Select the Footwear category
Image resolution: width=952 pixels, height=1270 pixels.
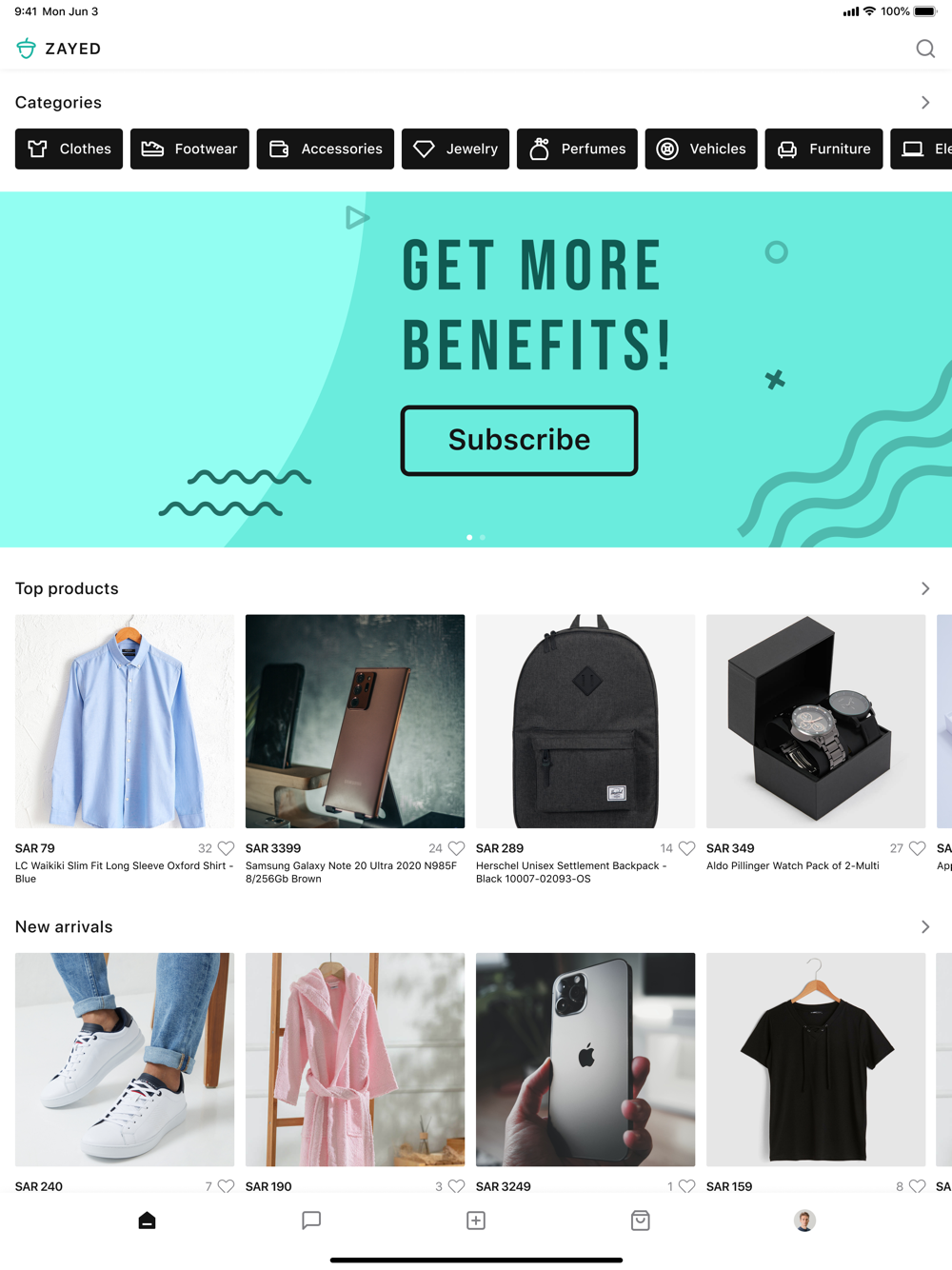tap(189, 149)
